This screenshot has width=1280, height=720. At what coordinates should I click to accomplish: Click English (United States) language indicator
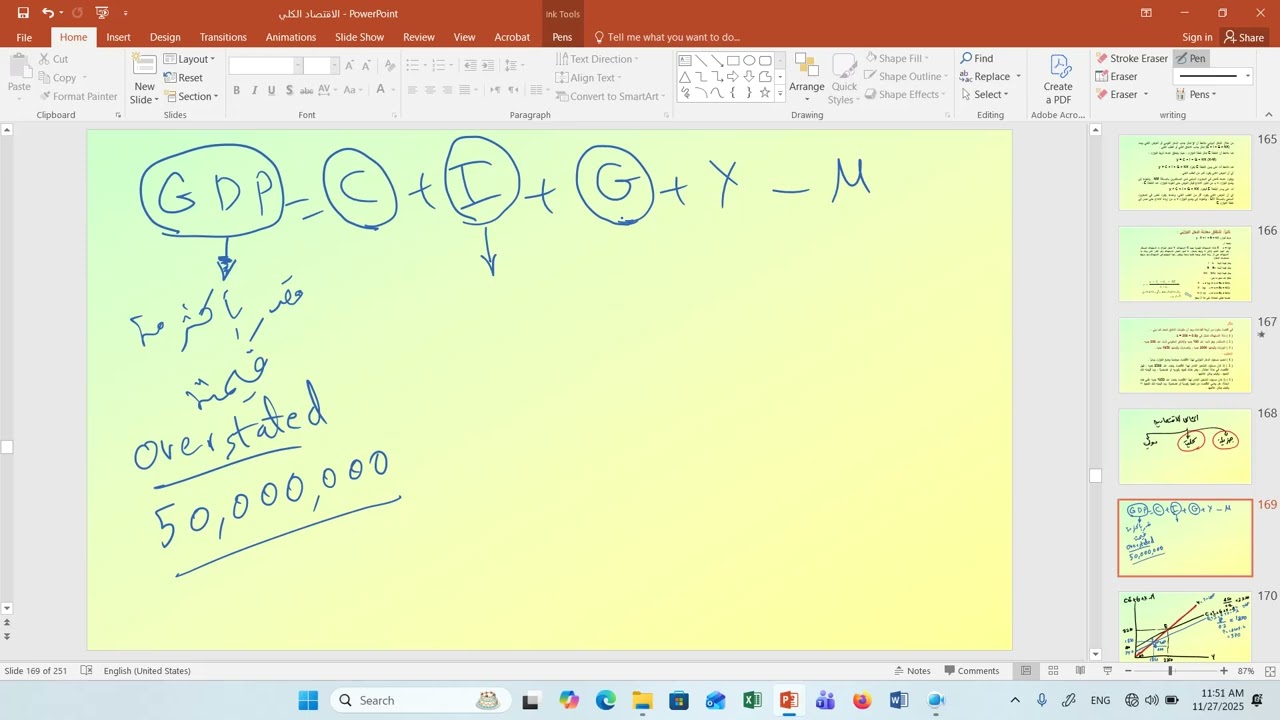click(147, 671)
